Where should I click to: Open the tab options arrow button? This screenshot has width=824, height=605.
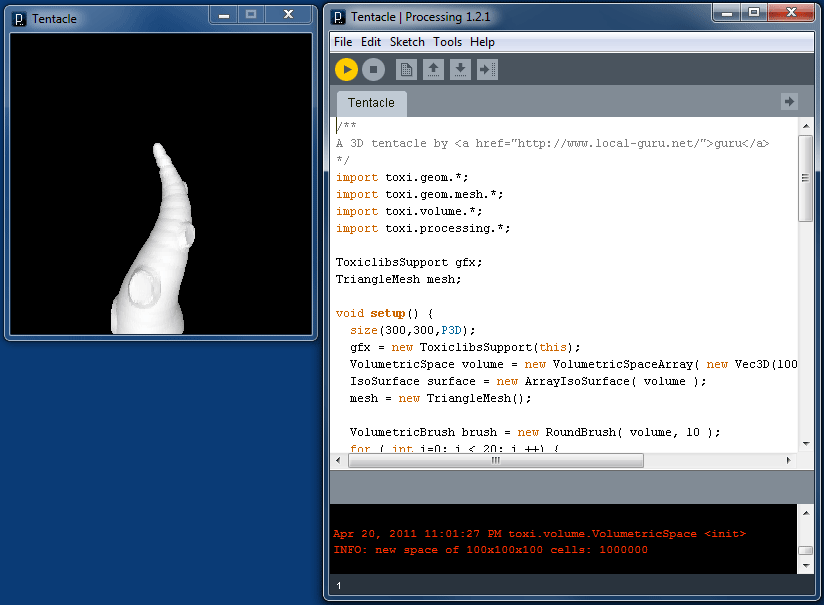click(789, 101)
